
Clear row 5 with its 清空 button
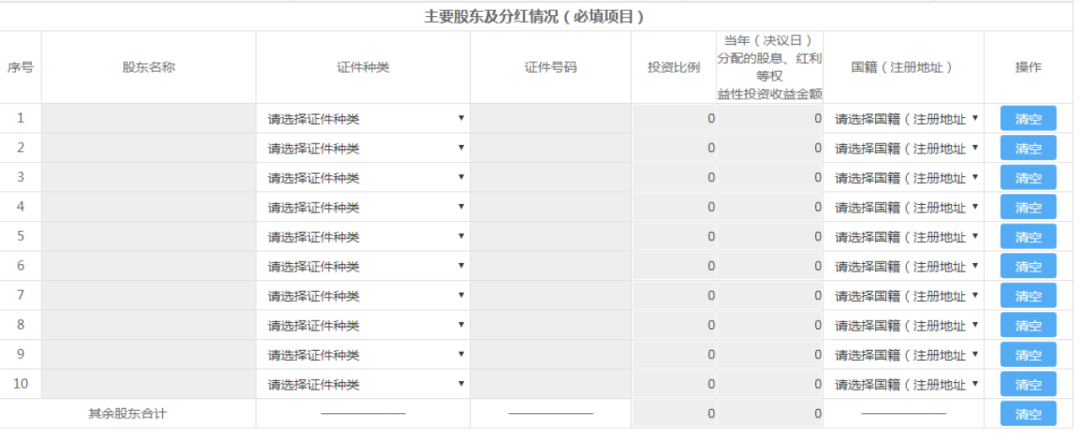1027,237
